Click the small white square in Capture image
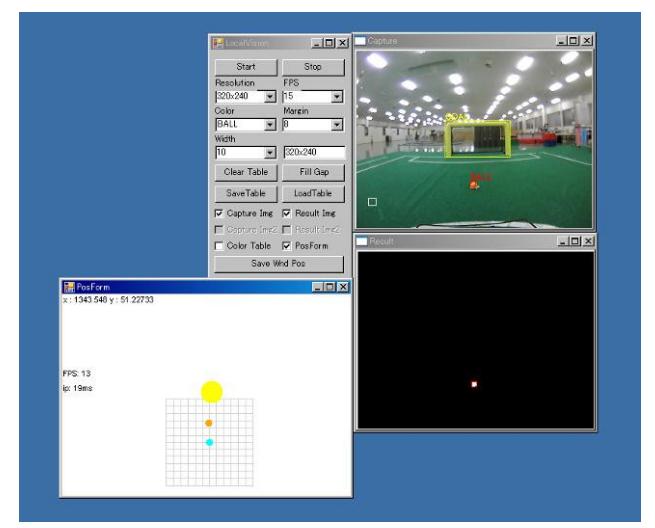The height and width of the screenshot is (528, 655). (x=372, y=202)
